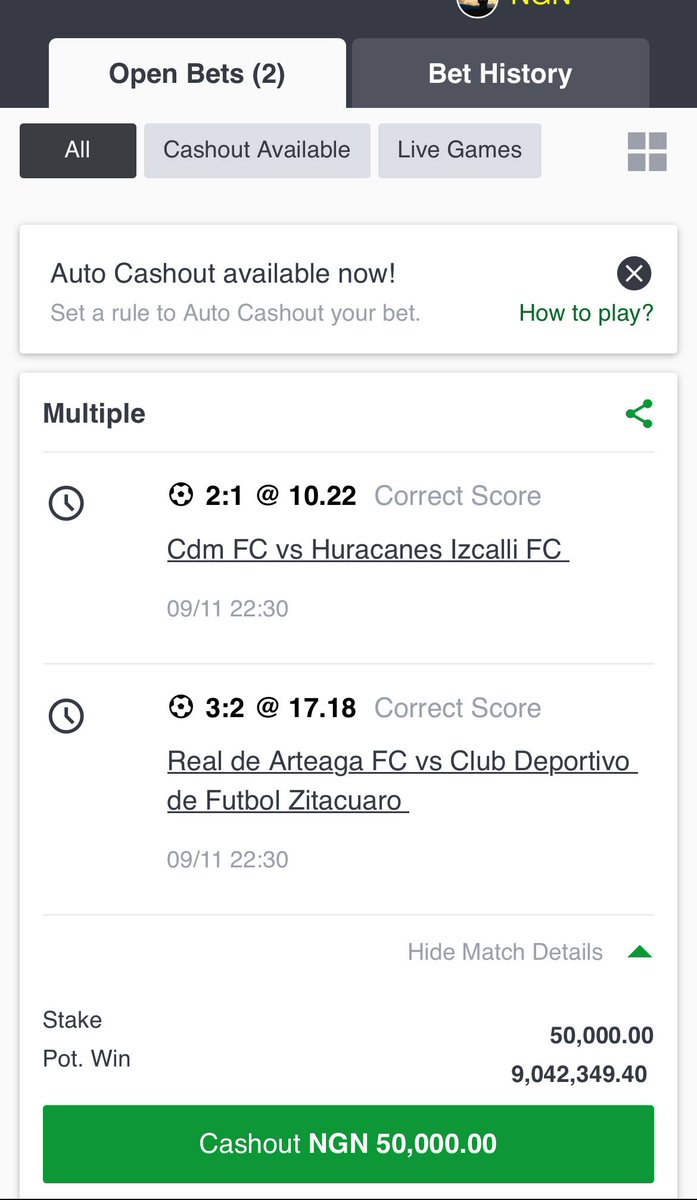Click clock icon beside Cdm FC match
This screenshot has width=697, height=1200.
click(67, 503)
